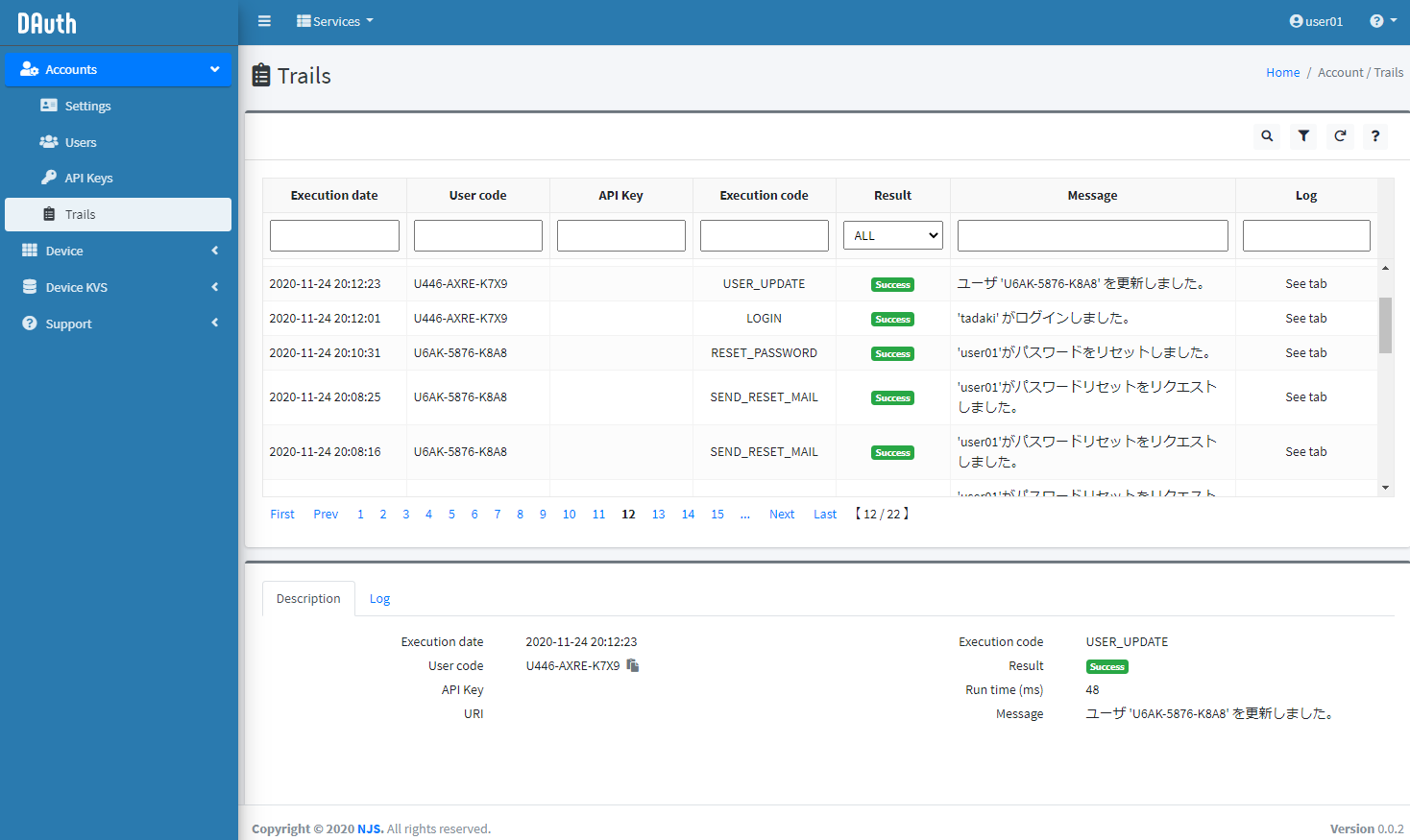Viewport: 1410px width, 840px height.
Task: Click the Accounts people icon
Action: point(30,69)
